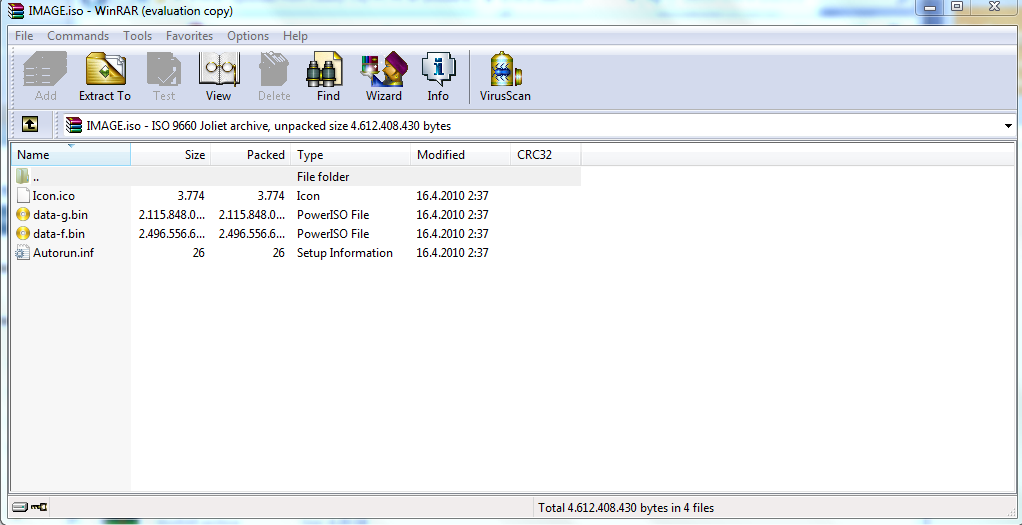Click the File folder type text
Viewport: 1022px width, 525px height.
click(x=323, y=177)
